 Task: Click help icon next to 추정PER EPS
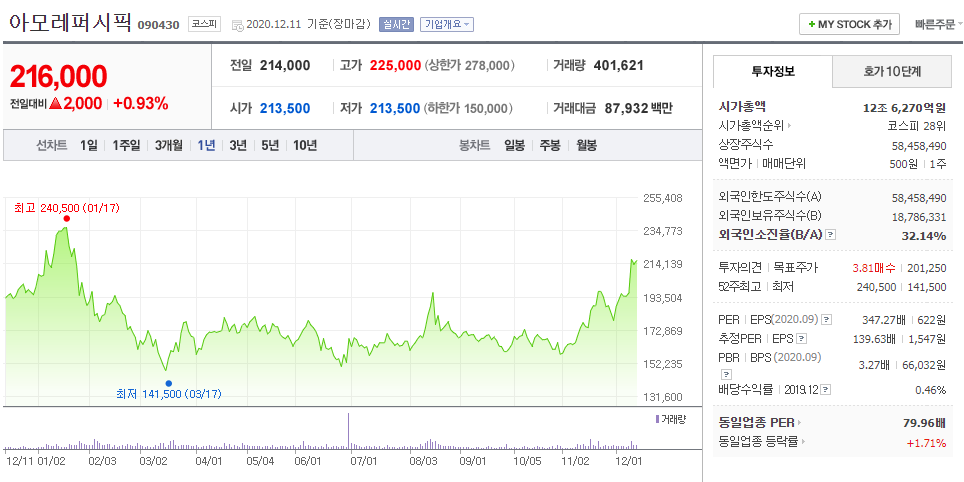click(801, 339)
